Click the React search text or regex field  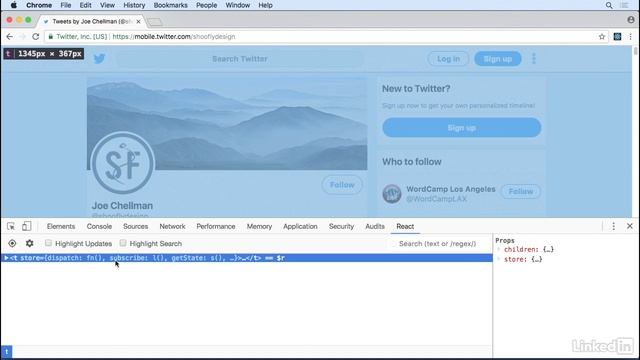(x=438, y=244)
